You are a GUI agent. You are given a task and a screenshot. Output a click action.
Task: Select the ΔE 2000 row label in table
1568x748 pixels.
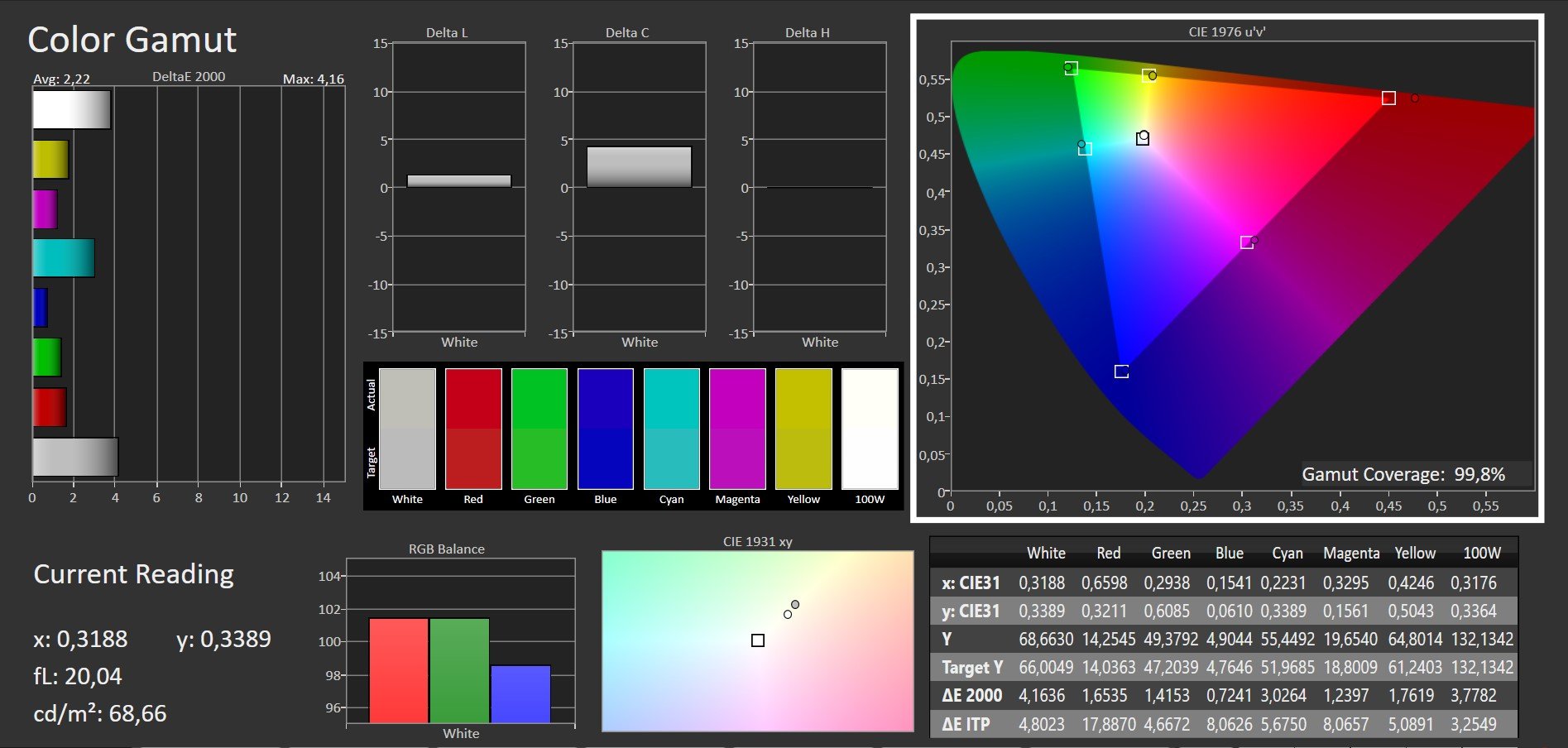tap(971, 696)
